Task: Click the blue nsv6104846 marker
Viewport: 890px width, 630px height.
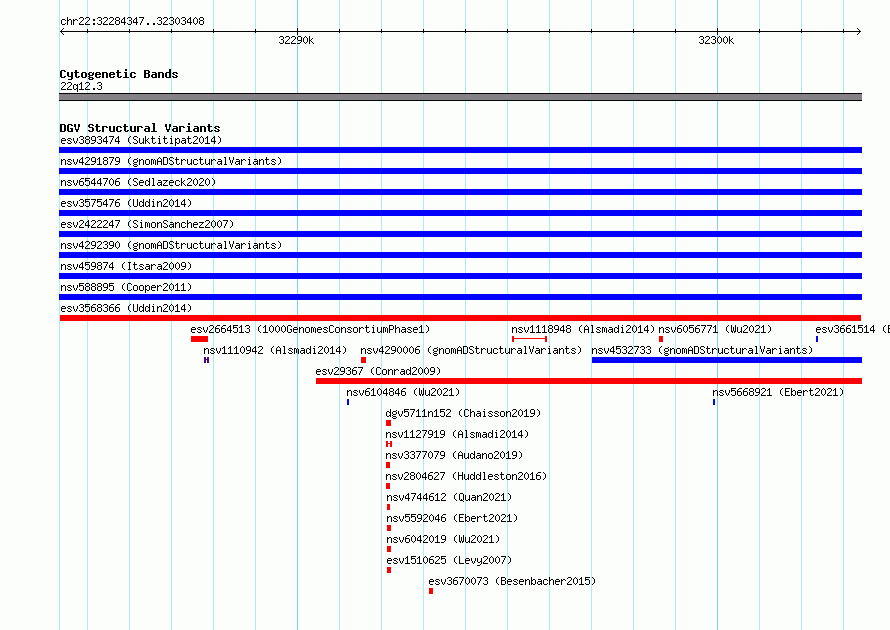Action: coord(348,402)
